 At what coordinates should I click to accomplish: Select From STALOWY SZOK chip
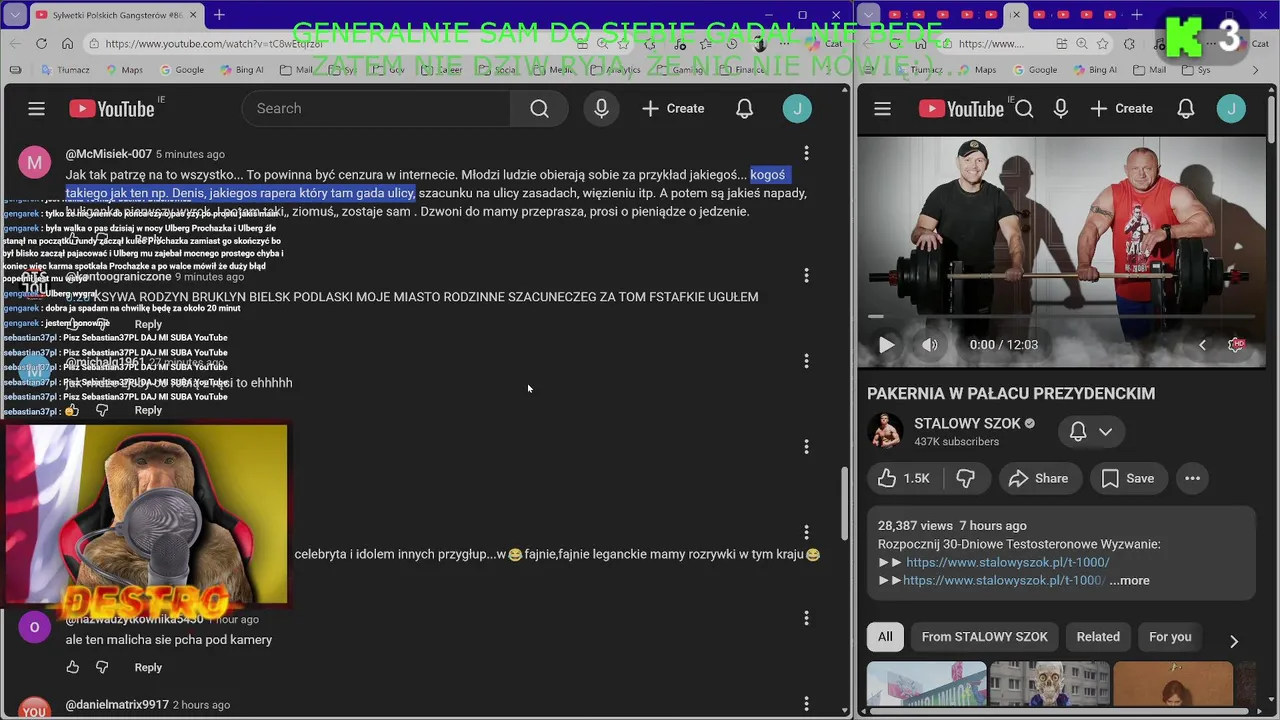tap(985, 637)
